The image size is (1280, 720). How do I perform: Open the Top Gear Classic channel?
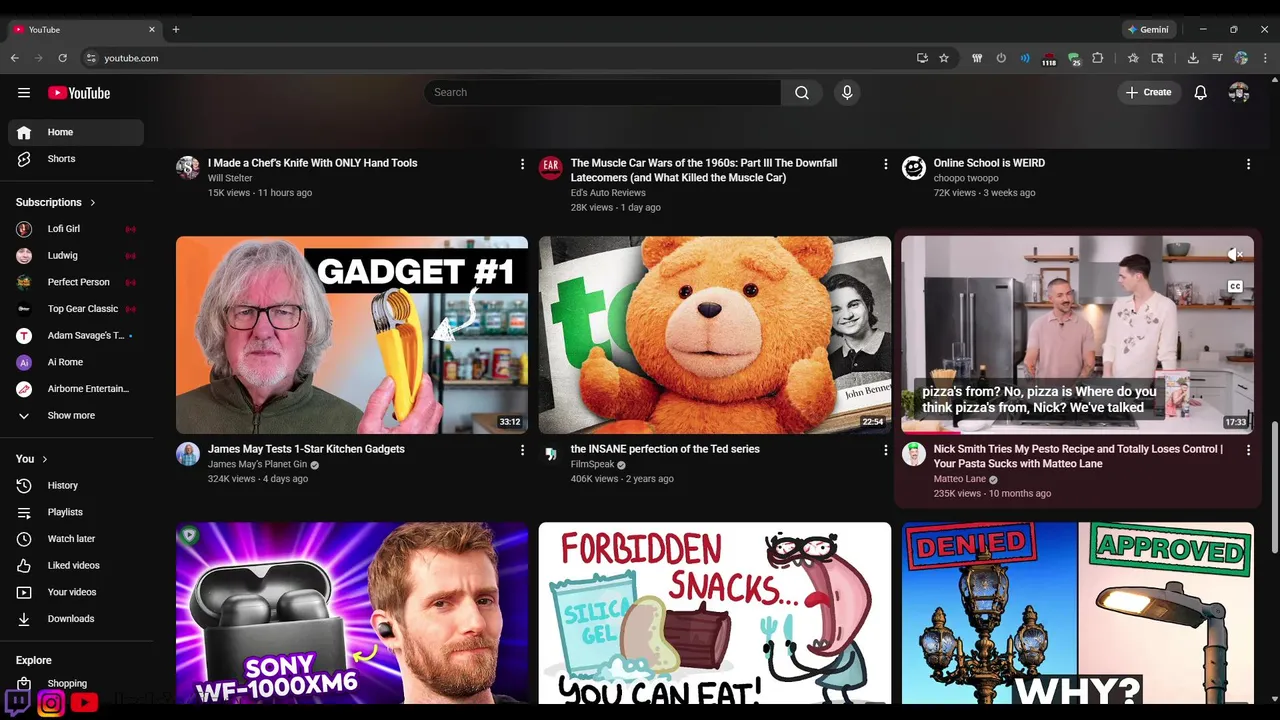76,309
